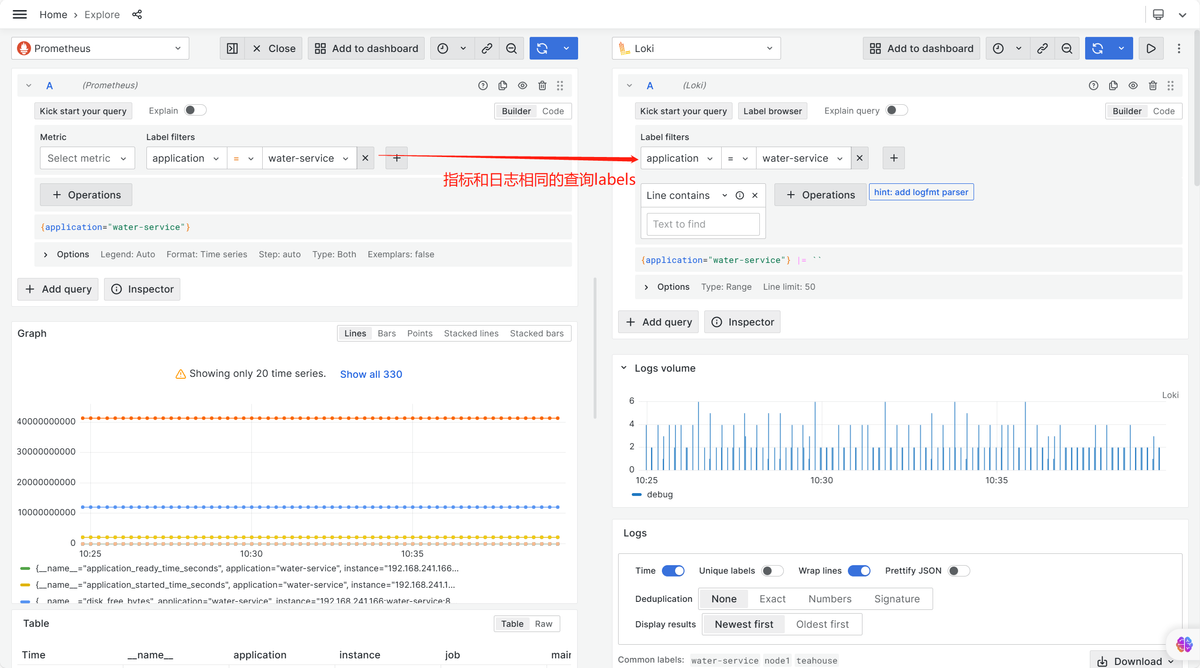
Task: Enable the Explain switch
Action: [195, 111]
